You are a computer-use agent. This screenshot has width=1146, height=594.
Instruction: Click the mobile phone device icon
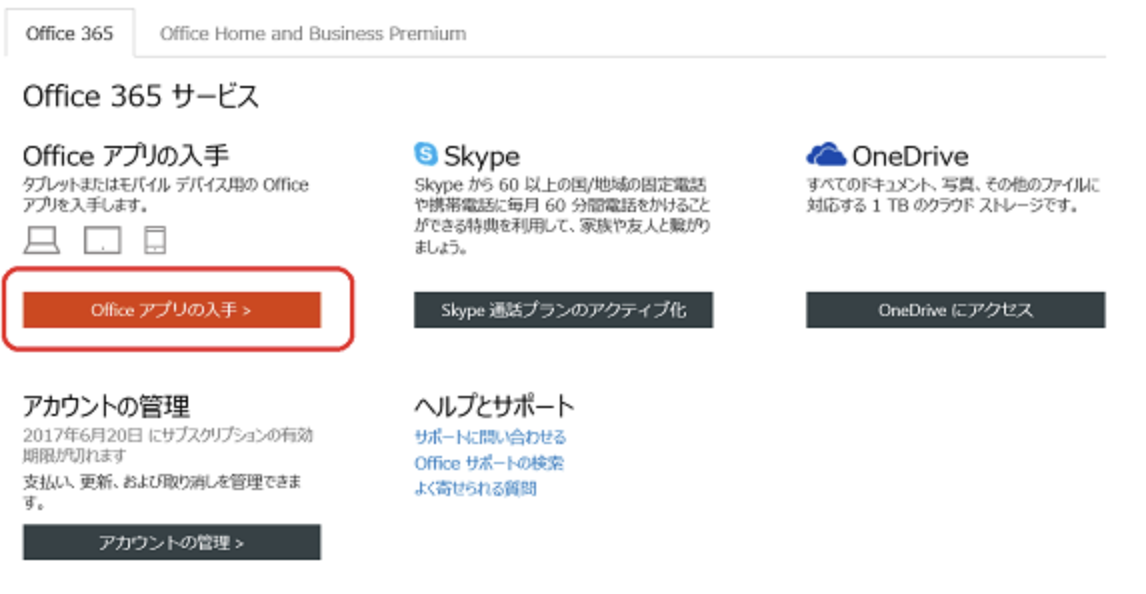coord(154,241)
